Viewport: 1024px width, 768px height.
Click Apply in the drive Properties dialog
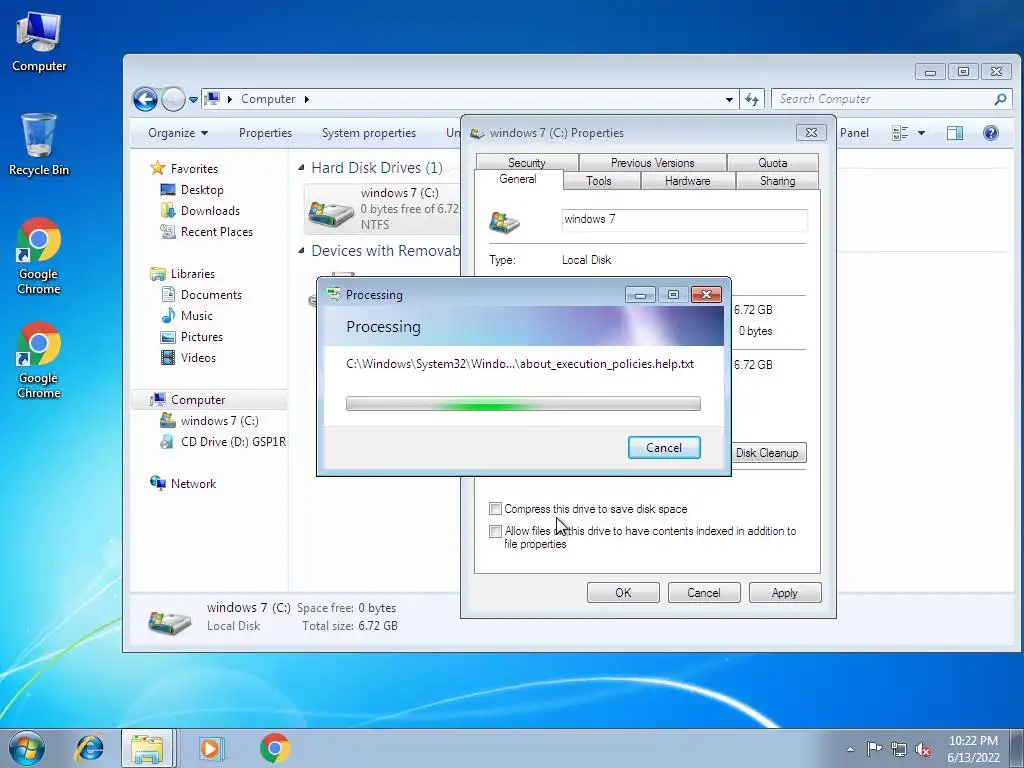(784, 592)
